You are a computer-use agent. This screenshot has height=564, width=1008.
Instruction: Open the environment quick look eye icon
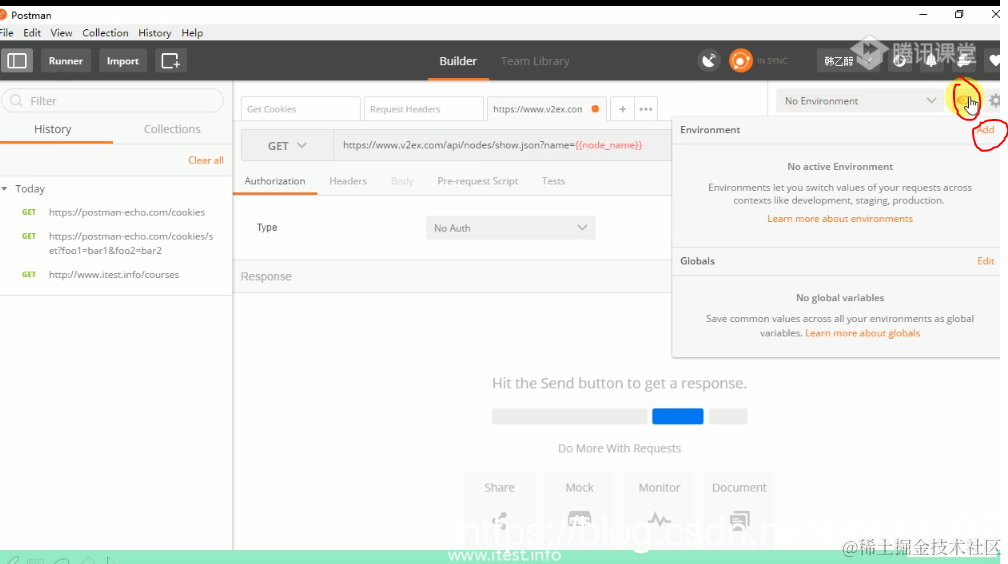(964, 101)
